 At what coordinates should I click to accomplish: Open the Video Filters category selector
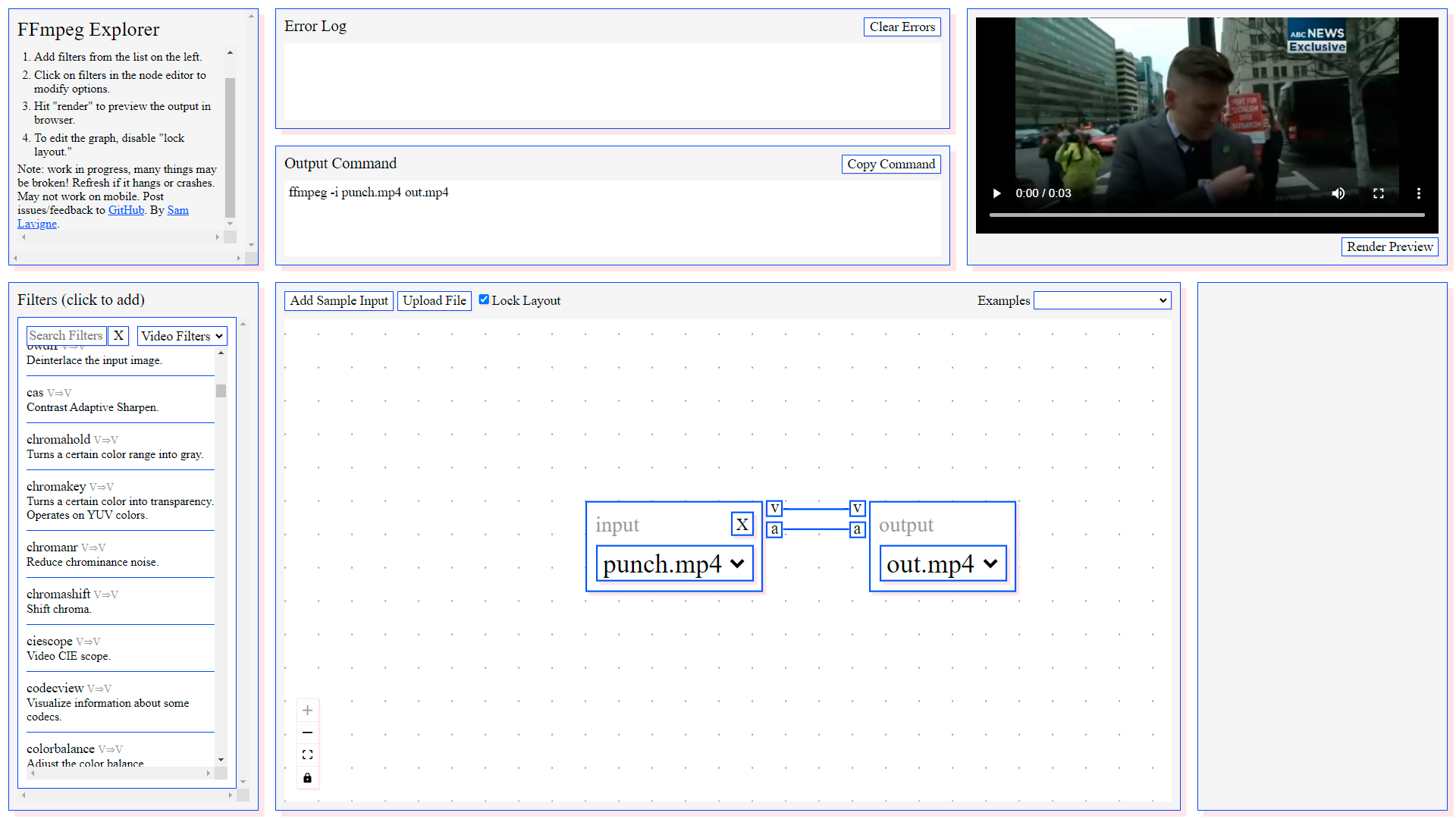point(182,335)
